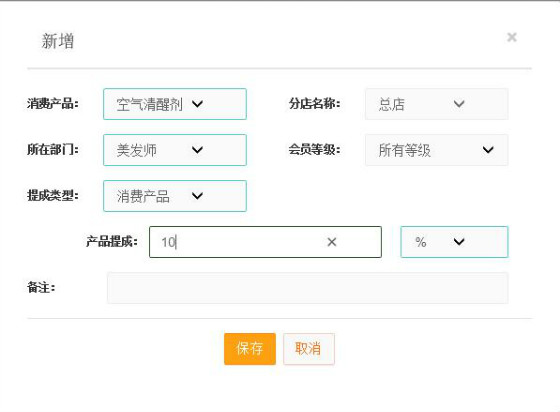Click the chevron arrow beside 总店
The image size is (560, 412).
pos(459,104)
